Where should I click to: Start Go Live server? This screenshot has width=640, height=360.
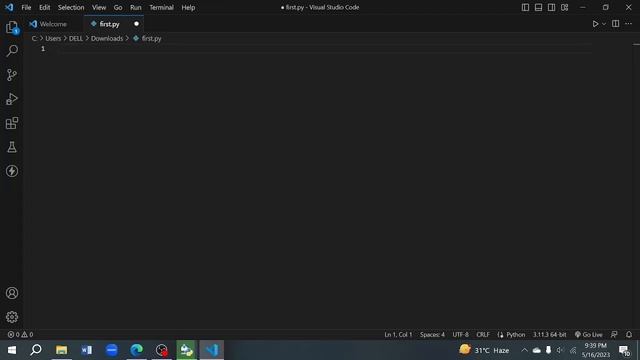[588, 335]
